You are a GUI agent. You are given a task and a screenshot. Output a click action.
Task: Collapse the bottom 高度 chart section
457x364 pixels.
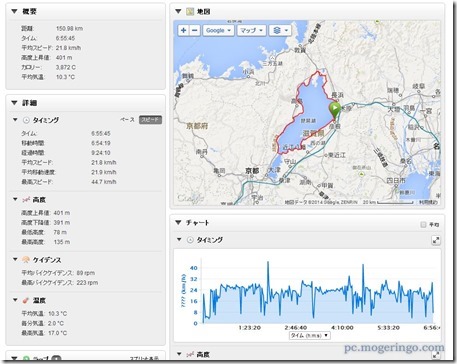click(179, 354)
